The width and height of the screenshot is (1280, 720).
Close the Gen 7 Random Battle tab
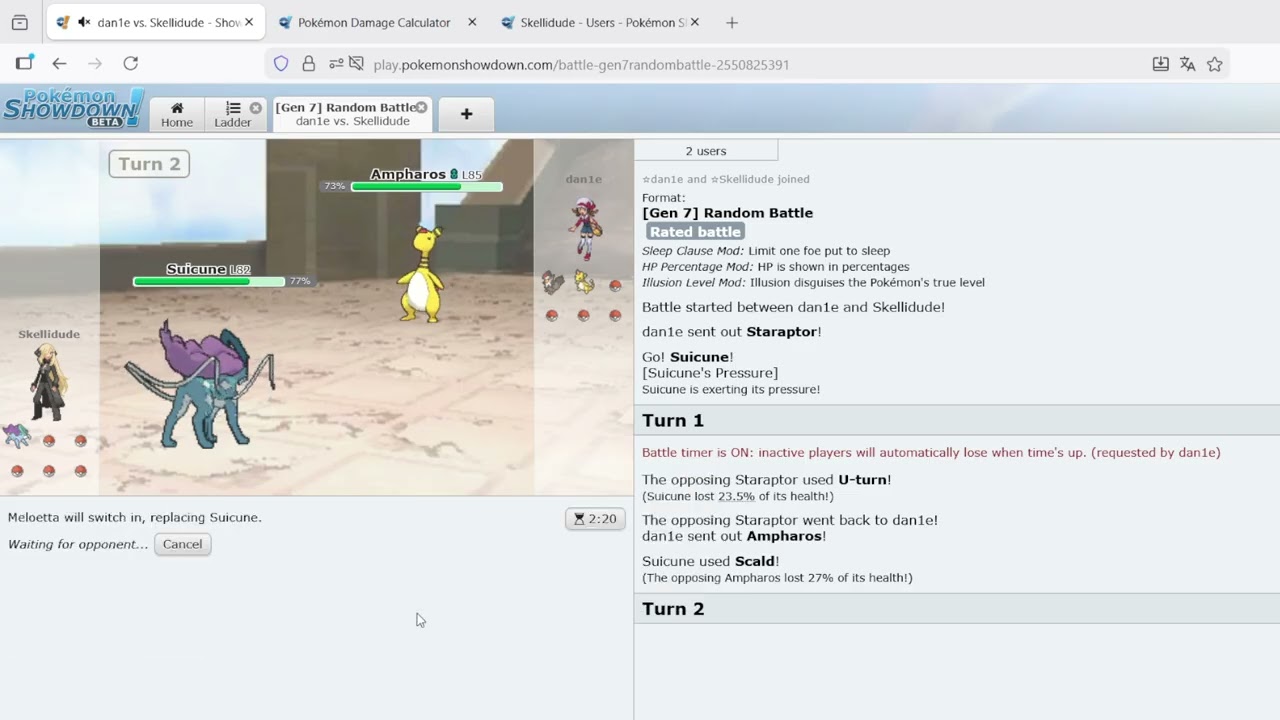click(421, 107)
